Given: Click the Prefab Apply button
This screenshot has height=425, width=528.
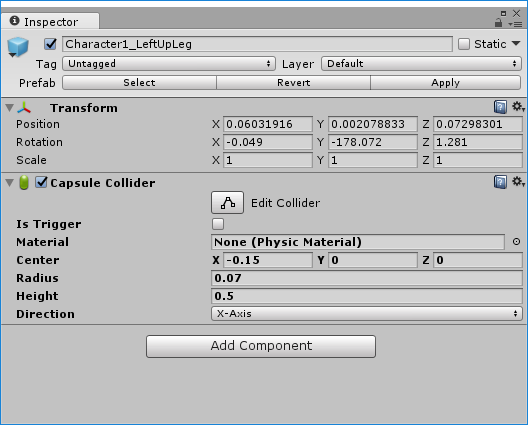Looking at the screenshot, I should tap(446, 83).
